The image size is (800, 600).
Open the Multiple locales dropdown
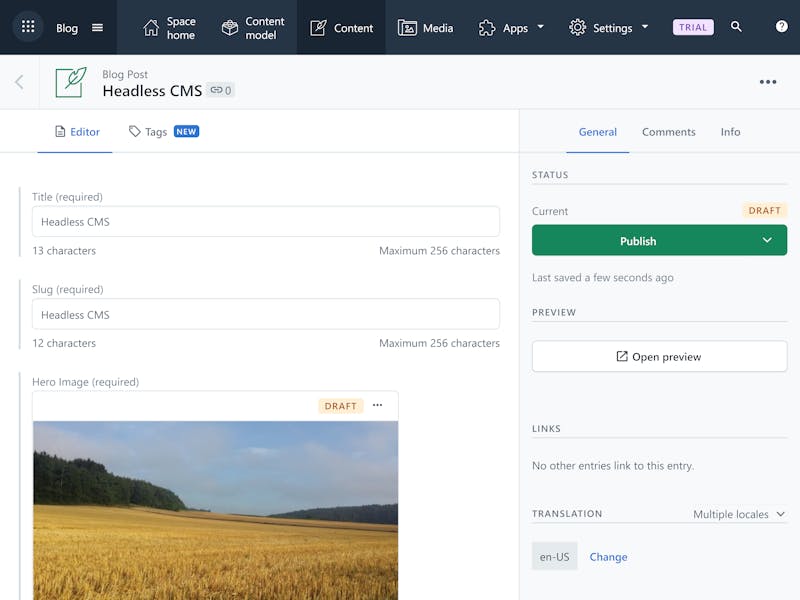click(x=739, y=514)
